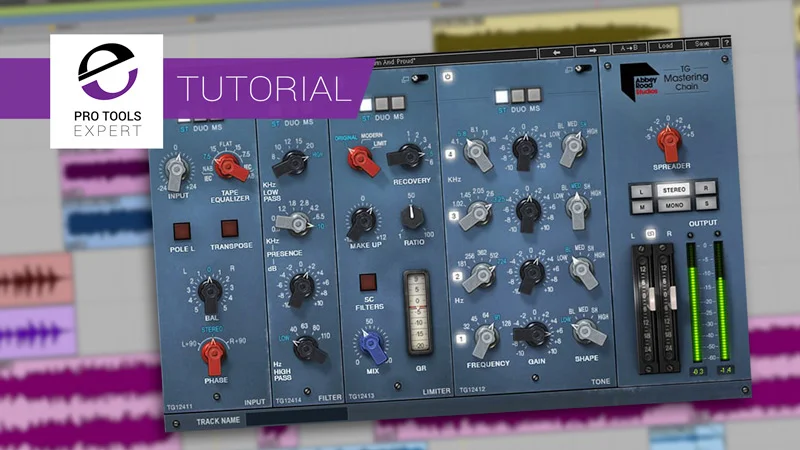Select DUO mode in the Tone module
The height and width of the screenshot is (450, 800).
518,95
